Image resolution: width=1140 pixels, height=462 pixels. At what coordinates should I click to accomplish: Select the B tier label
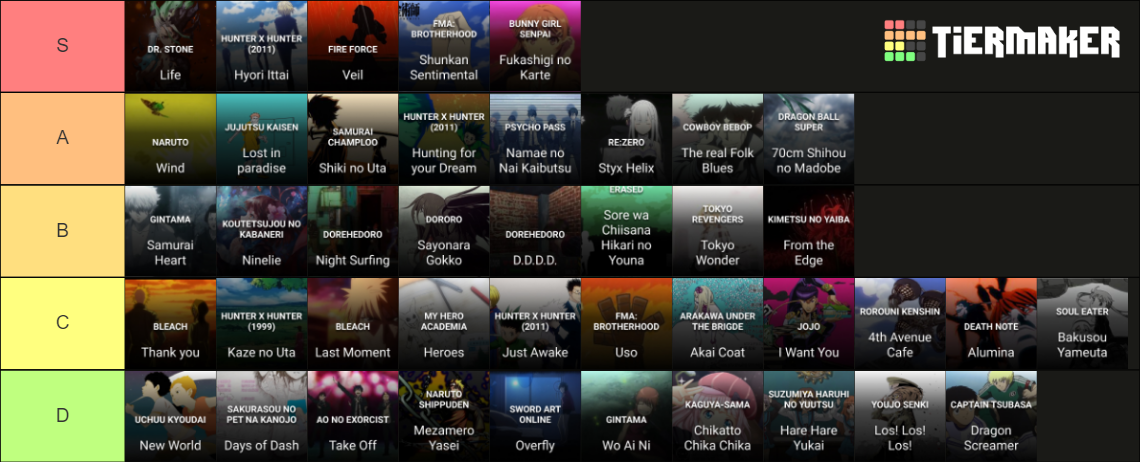click(x=63, y=231)
